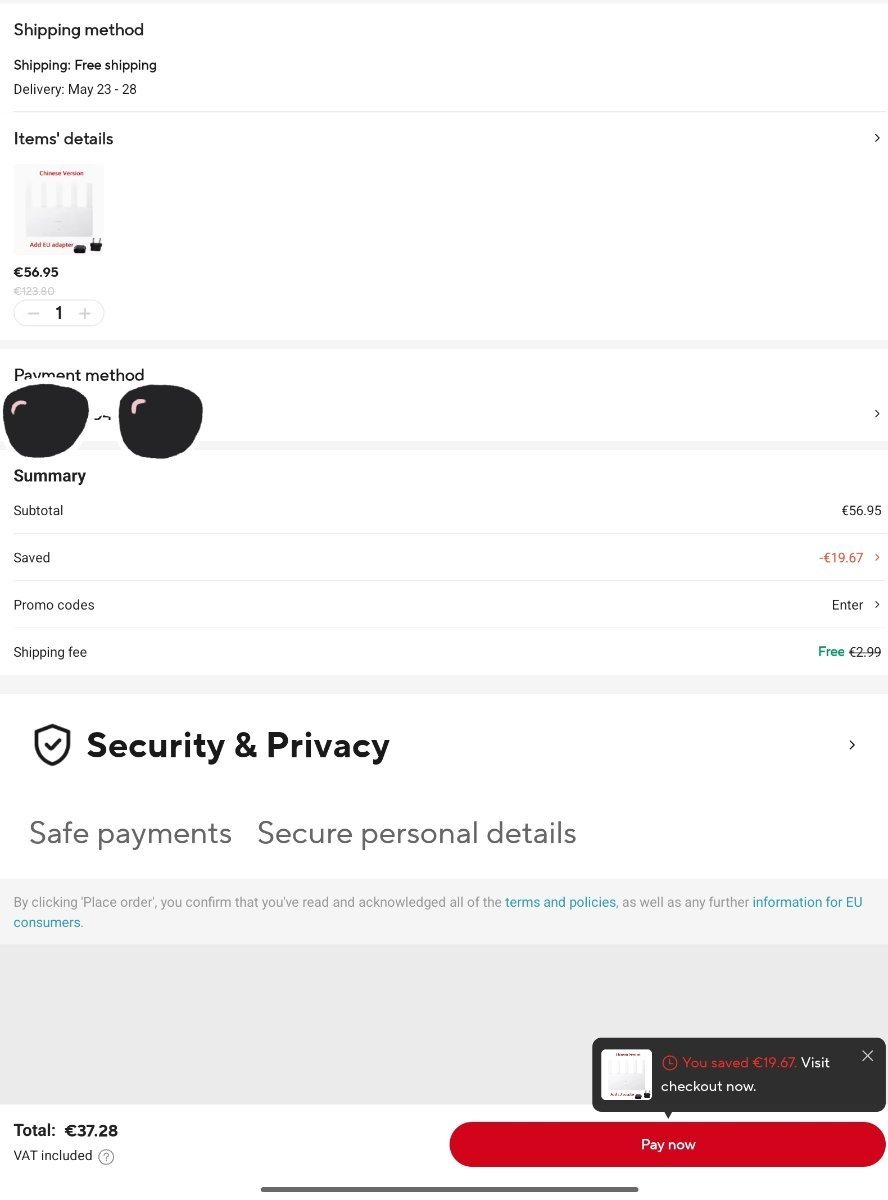Click the Security & Privacy shield icon
Image resolution: width=888 pixels, height=1200 pixels.
(x=52, y=745)
